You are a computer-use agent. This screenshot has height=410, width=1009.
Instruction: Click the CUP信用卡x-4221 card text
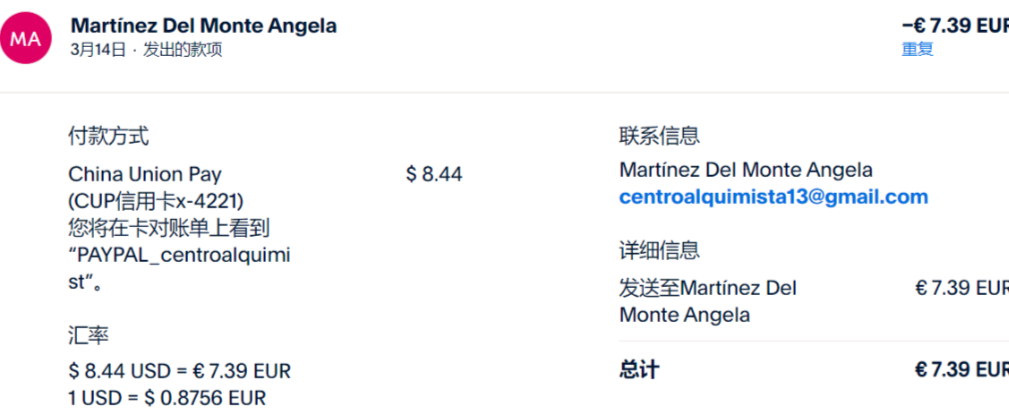click(156, 201)
